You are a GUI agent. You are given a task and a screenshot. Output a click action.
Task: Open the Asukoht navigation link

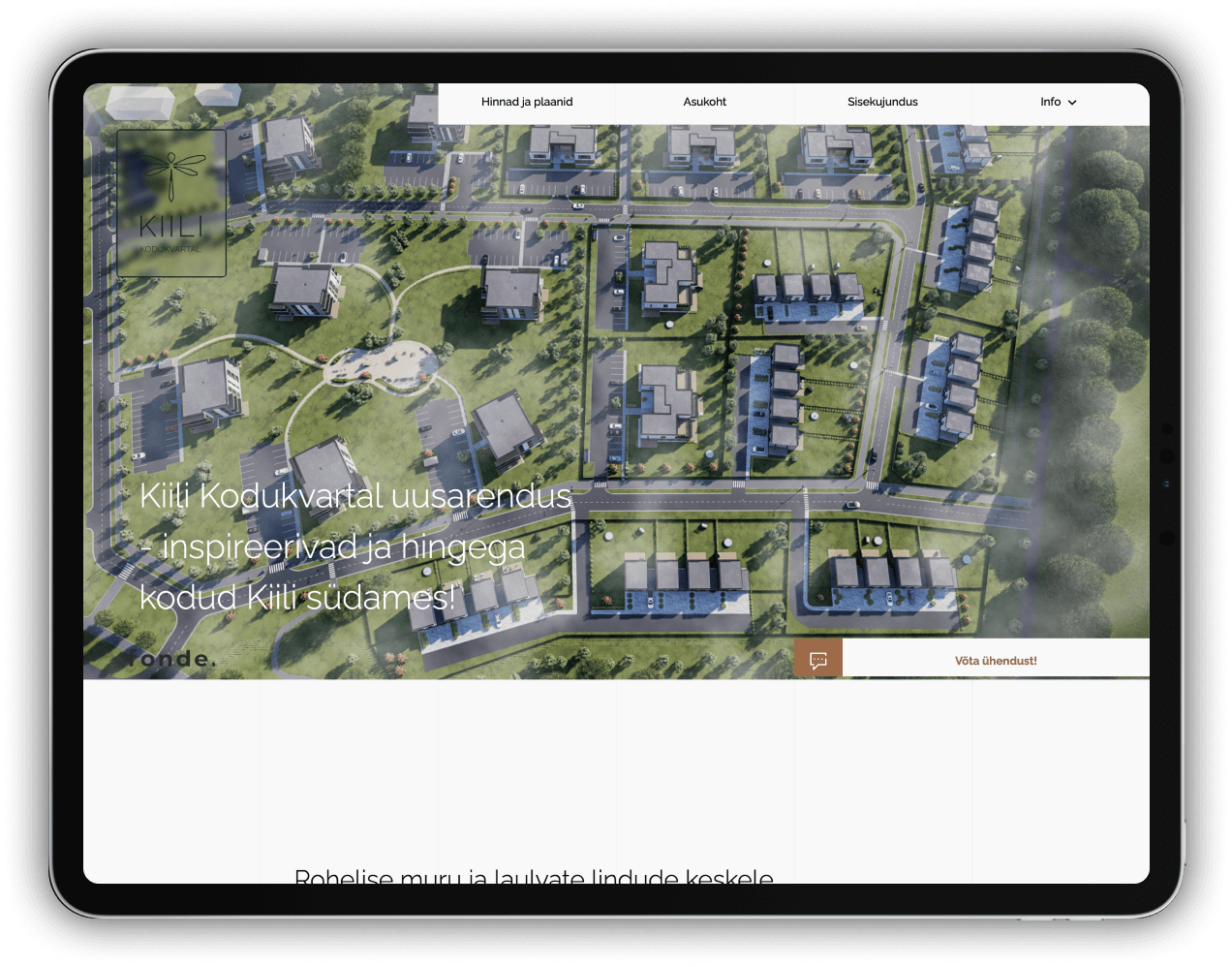704,102
